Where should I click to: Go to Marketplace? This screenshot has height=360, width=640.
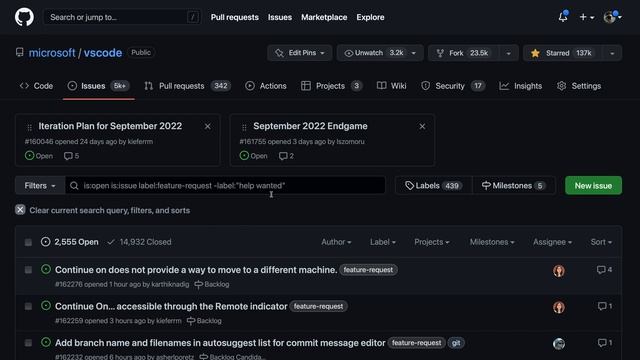[324, 17]
